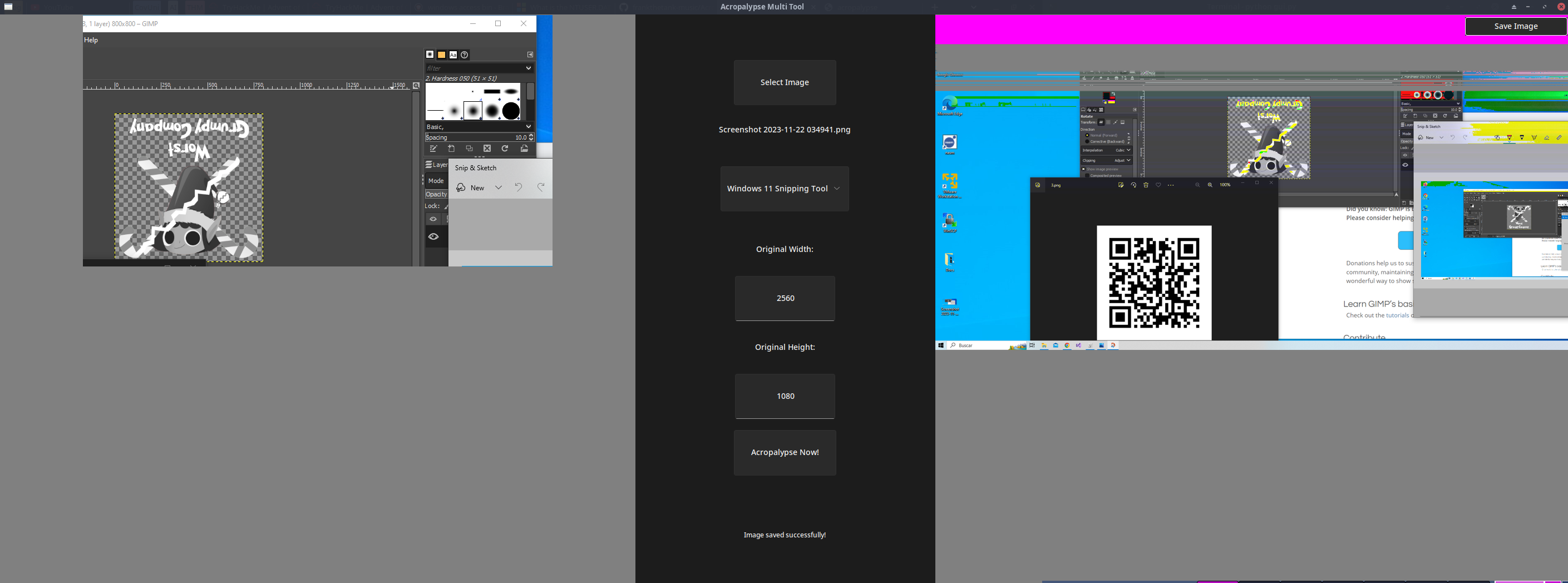Screen dimensions: 1568x583
Task: Open the three-dots menu in the recovered Photos toolbar
Action: 1171,185
